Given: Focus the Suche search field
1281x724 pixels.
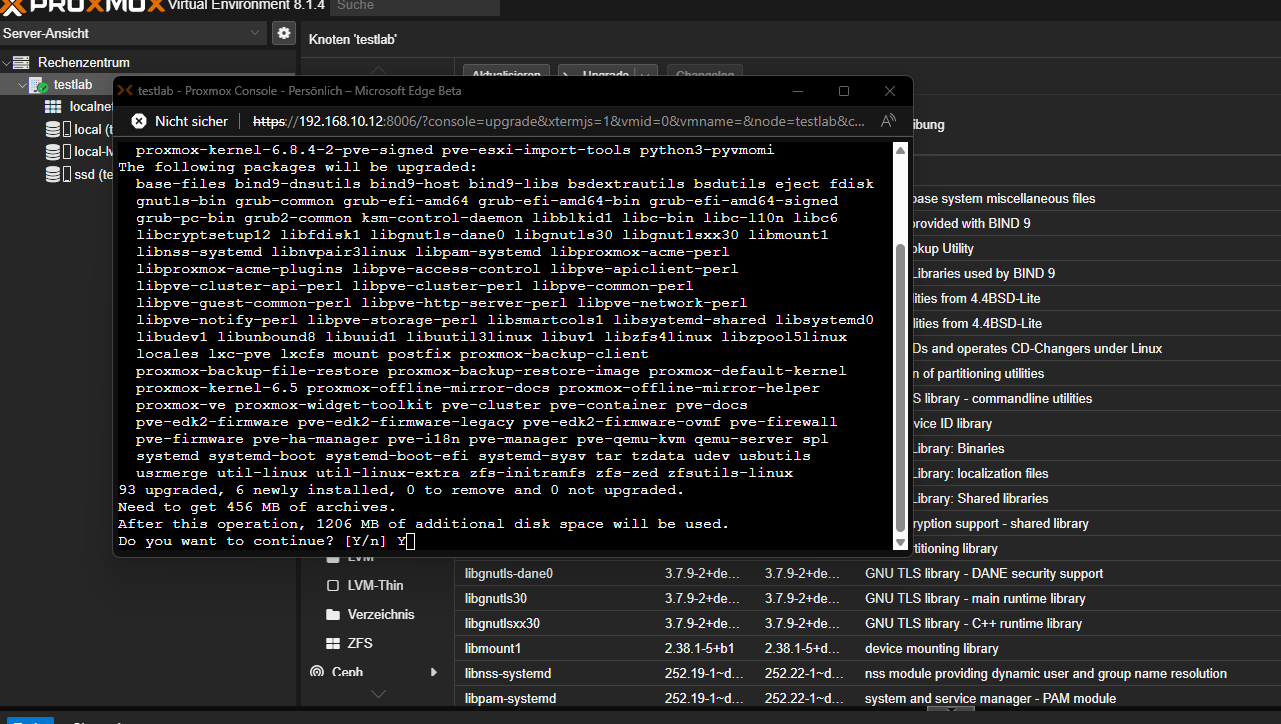Looking at the screenshot, I should 414,7.
